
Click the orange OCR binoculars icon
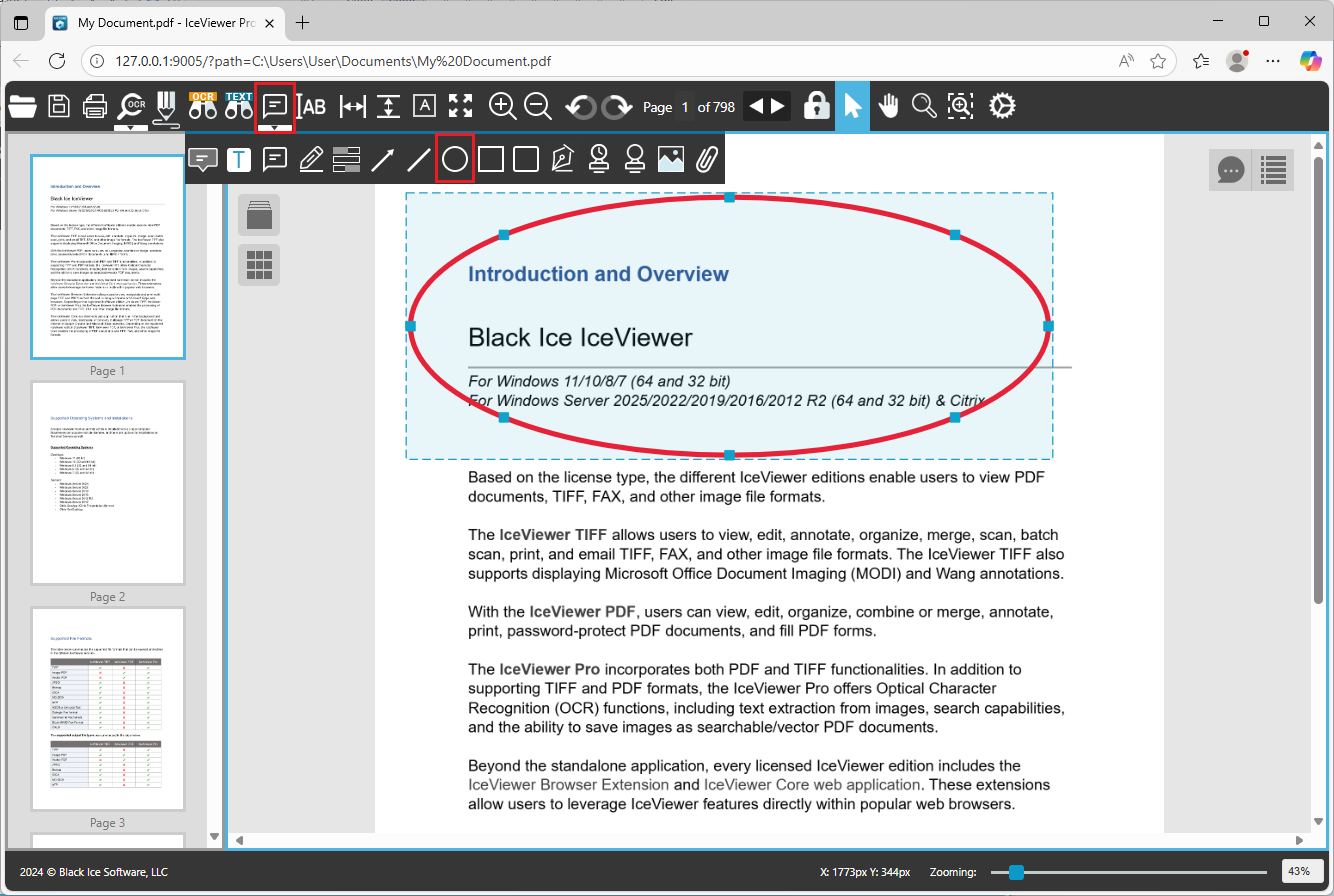pos(203,106)
